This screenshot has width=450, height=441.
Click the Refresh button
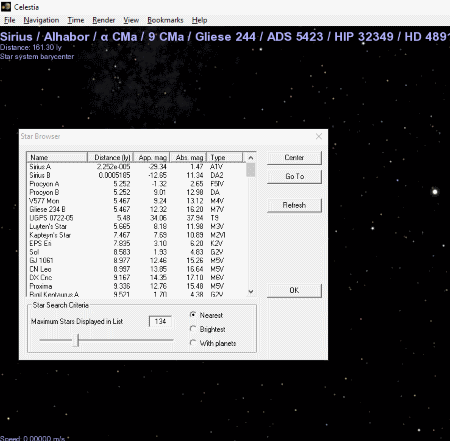pyautogui.click(x=294, y=205)
